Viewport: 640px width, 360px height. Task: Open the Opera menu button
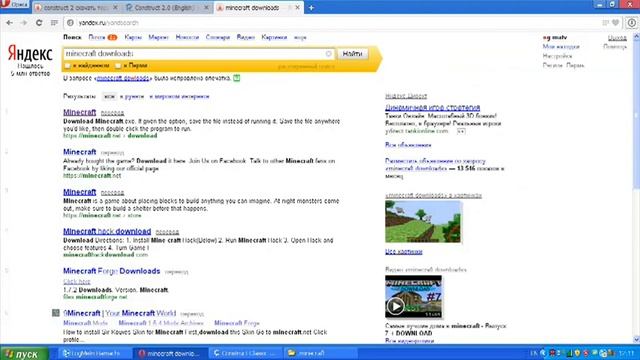(14, 4)
